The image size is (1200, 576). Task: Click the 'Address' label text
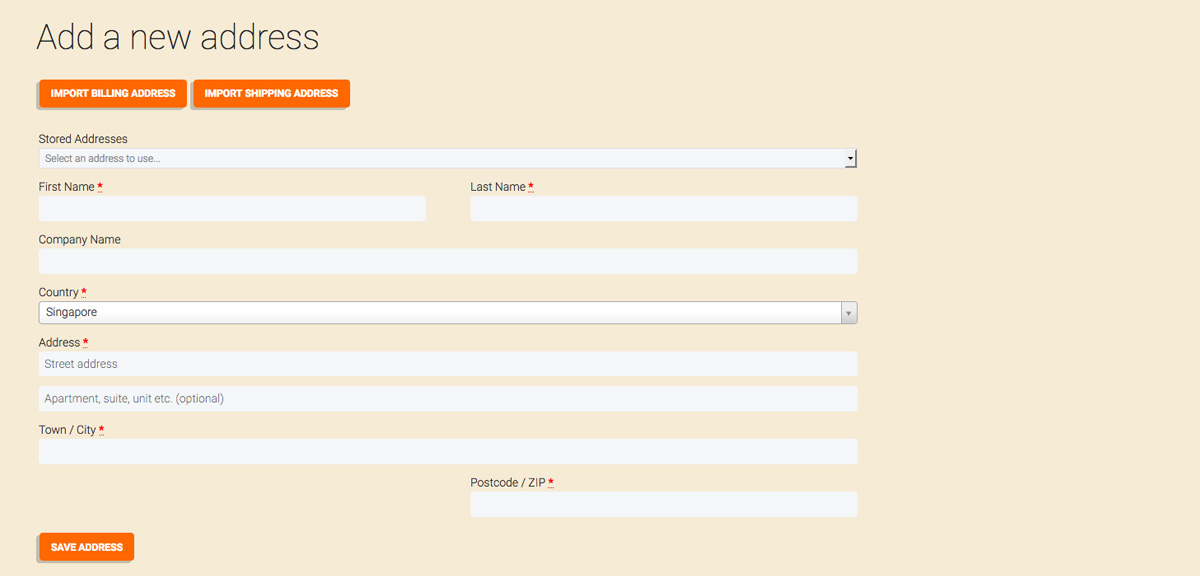(60, 342)
